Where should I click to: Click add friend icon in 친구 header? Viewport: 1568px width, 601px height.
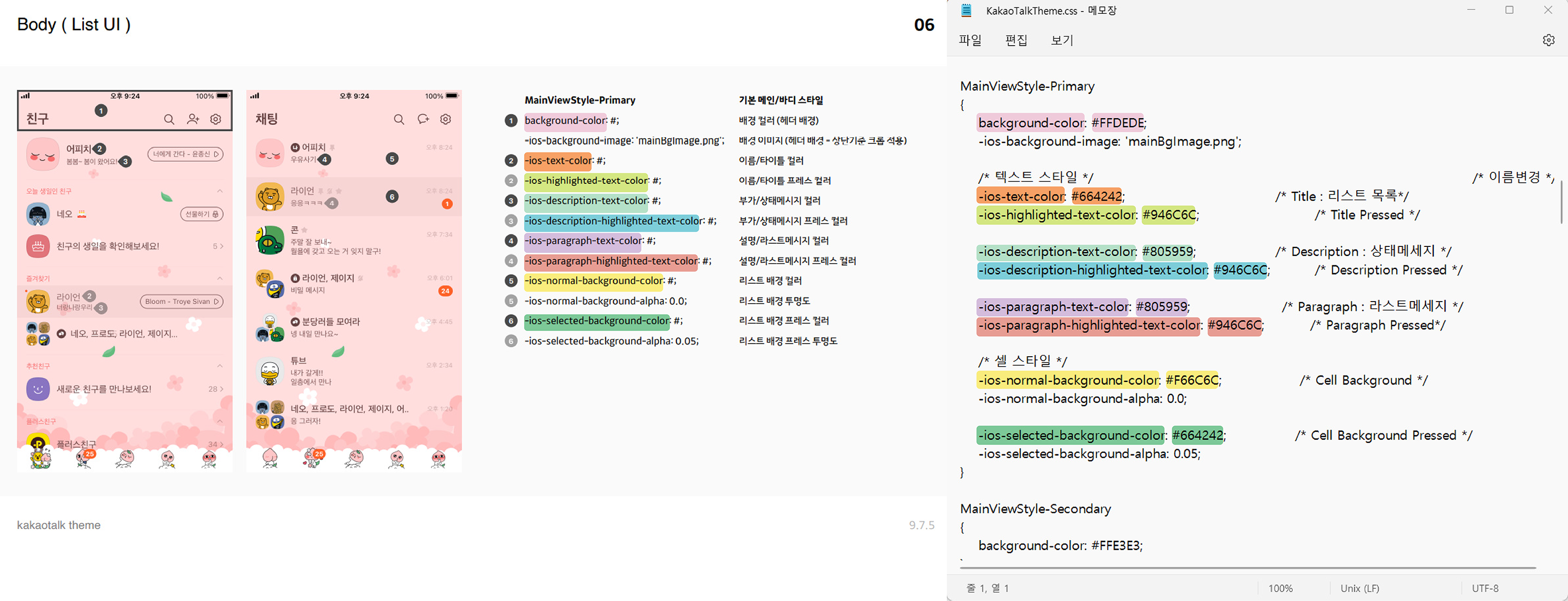click(193, 119)
